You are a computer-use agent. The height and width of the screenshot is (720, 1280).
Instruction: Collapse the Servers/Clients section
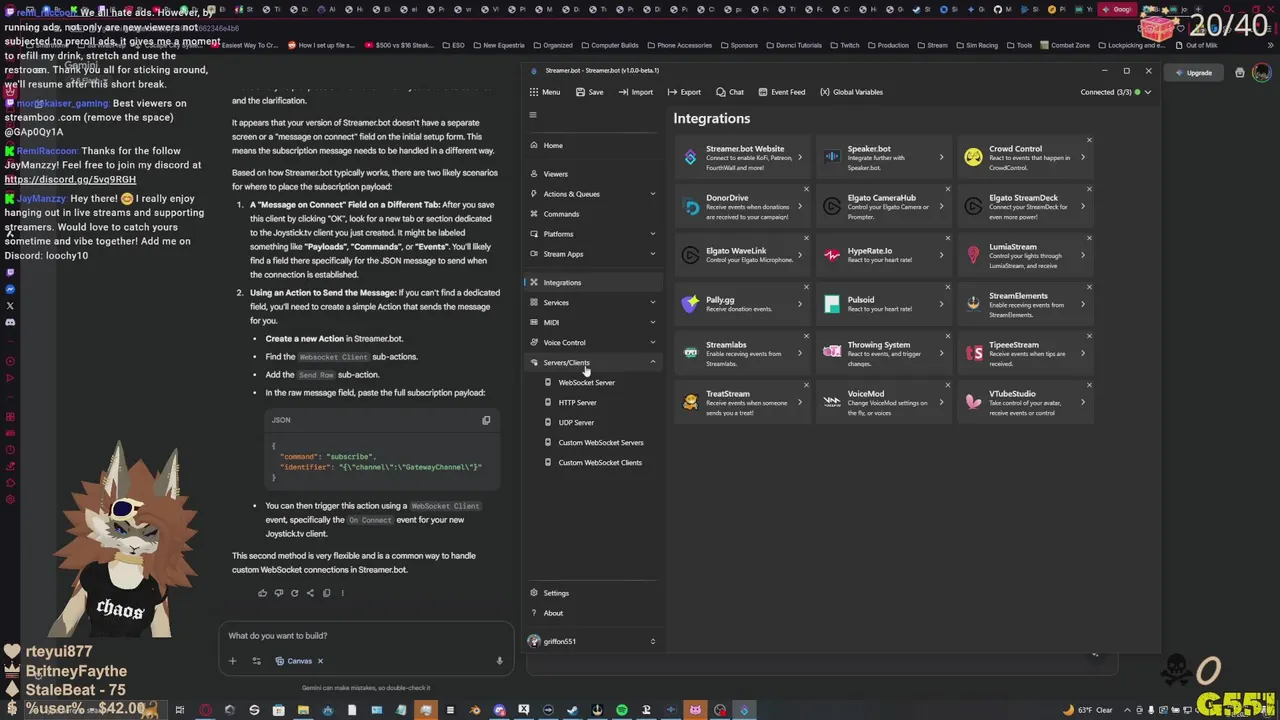click(592, 362)
